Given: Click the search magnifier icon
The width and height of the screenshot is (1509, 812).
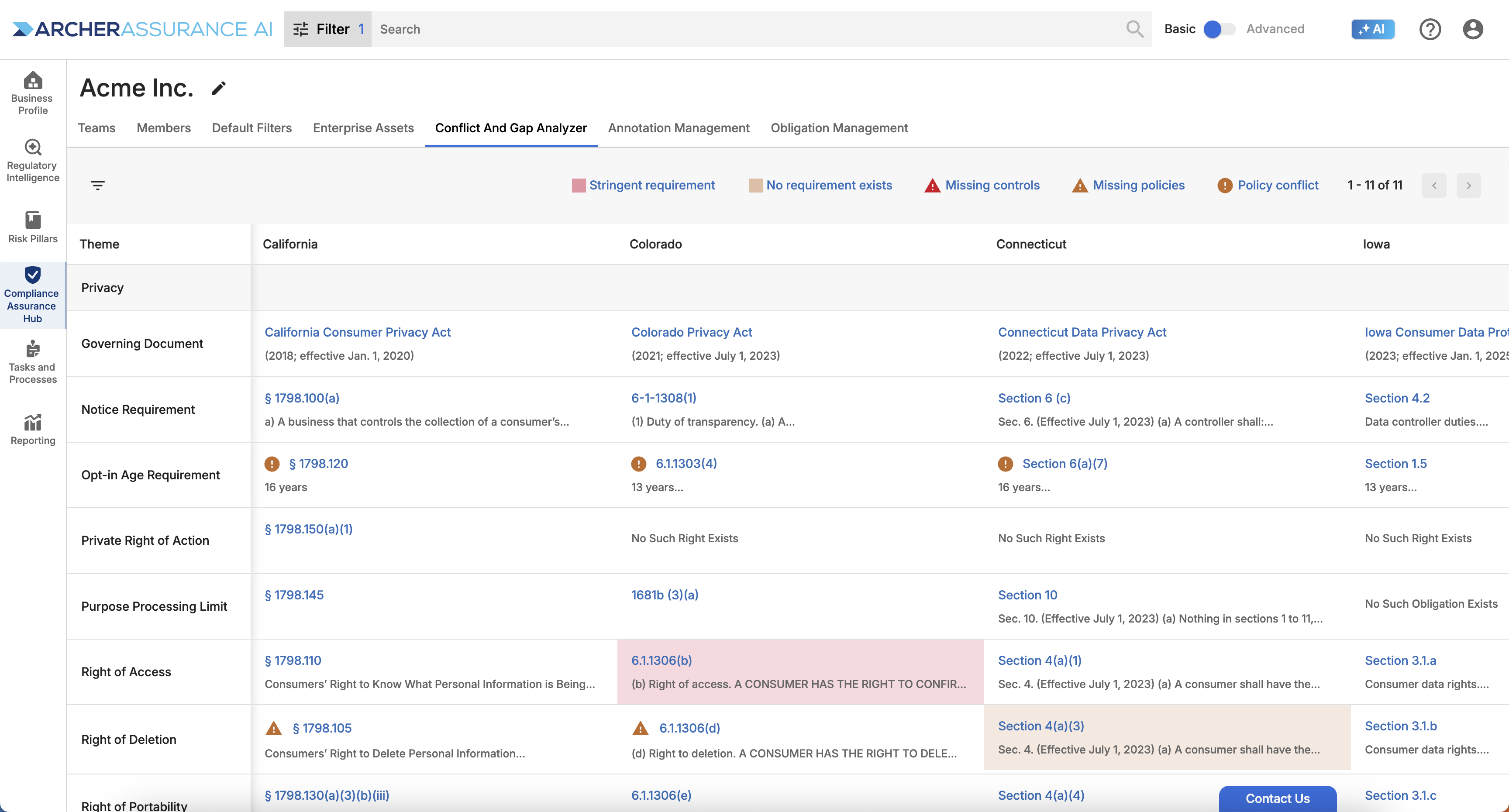Looking at the screenshot, I should tap(1135, 29).
